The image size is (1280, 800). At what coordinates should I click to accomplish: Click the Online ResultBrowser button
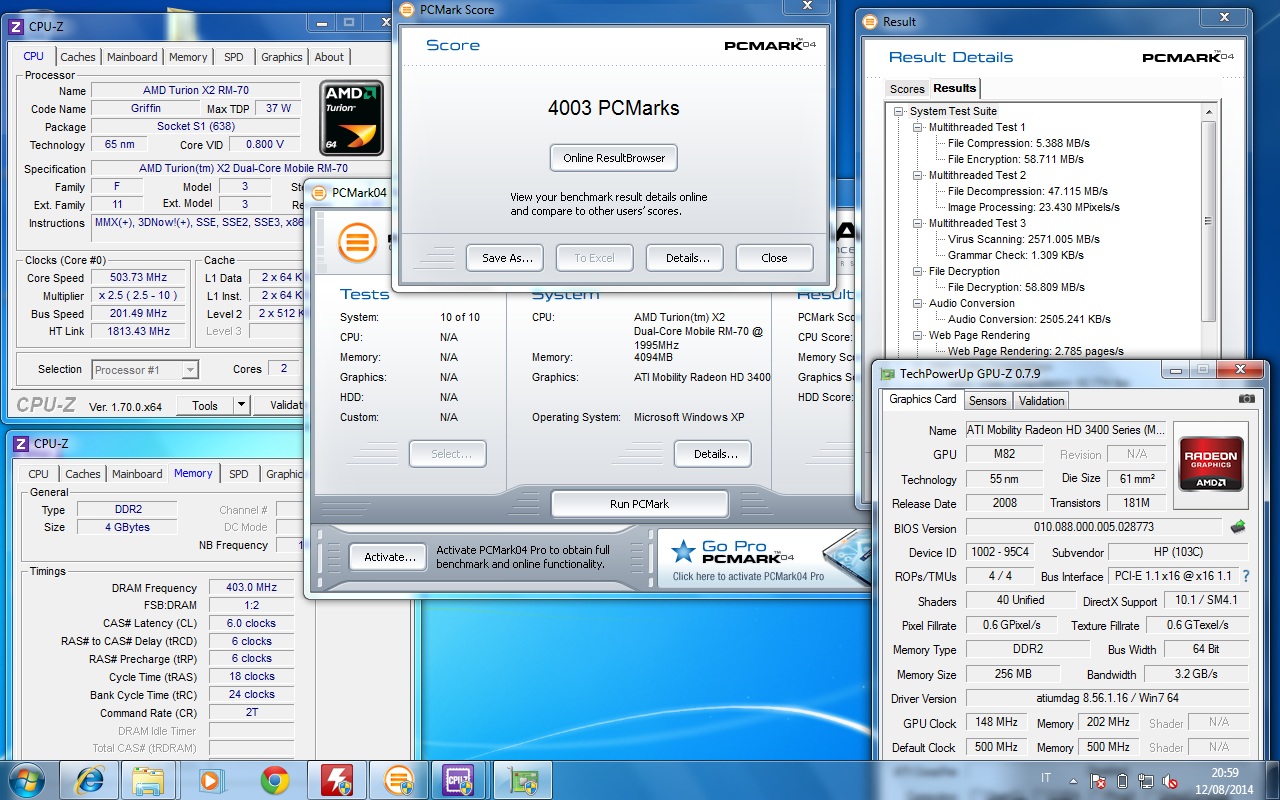(x=614, y=158)
